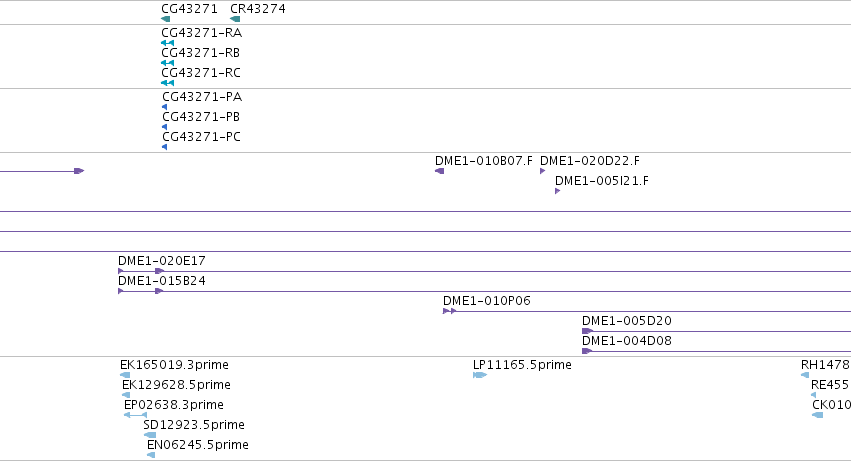Select transcript CG43271-RB label
Image resolution: width=851 pixels, height=461 pixels.
point(200,53)
